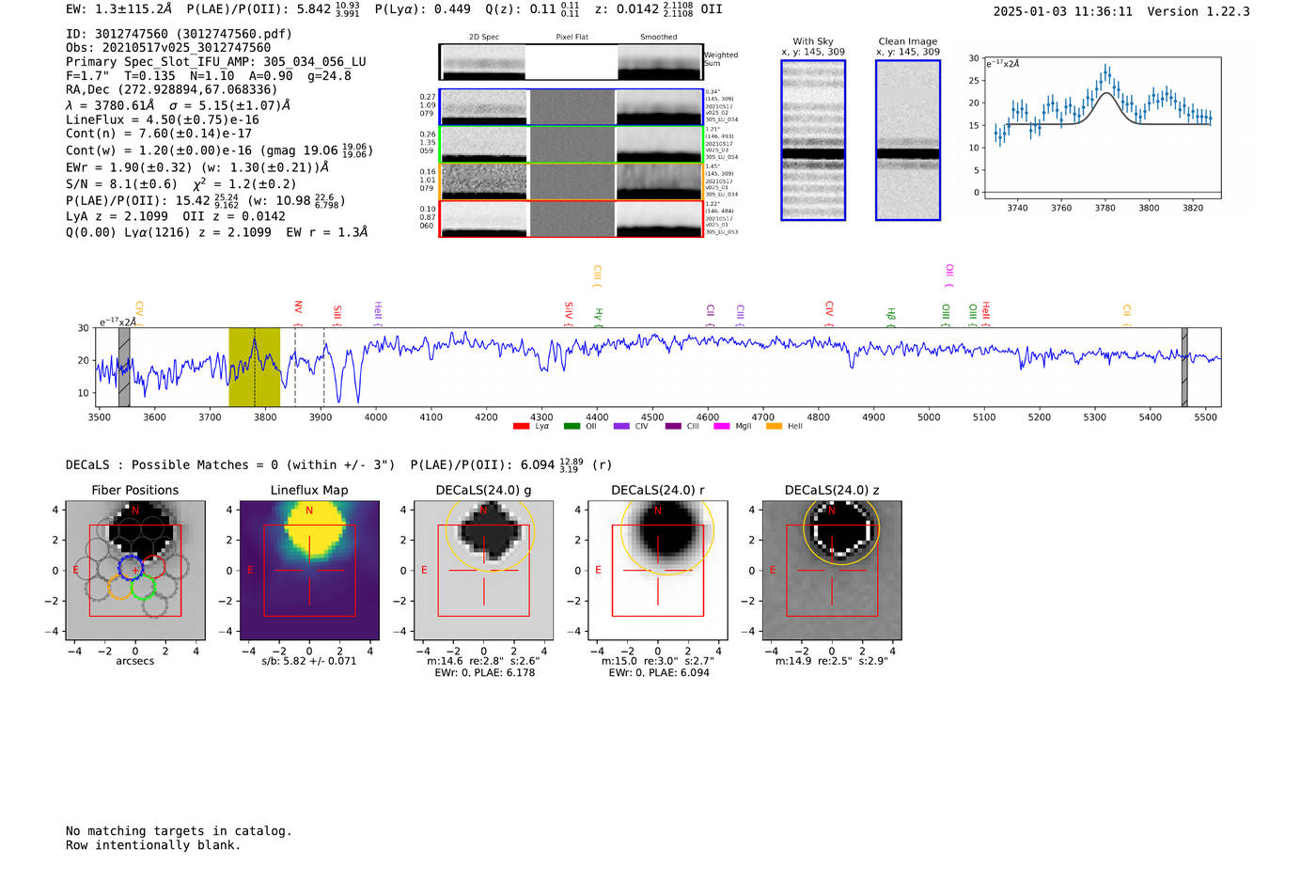1316x896 pixels.
Task: Select the s/b: 5.82 +/- 0.071 caption
Action: click(309, 661)
